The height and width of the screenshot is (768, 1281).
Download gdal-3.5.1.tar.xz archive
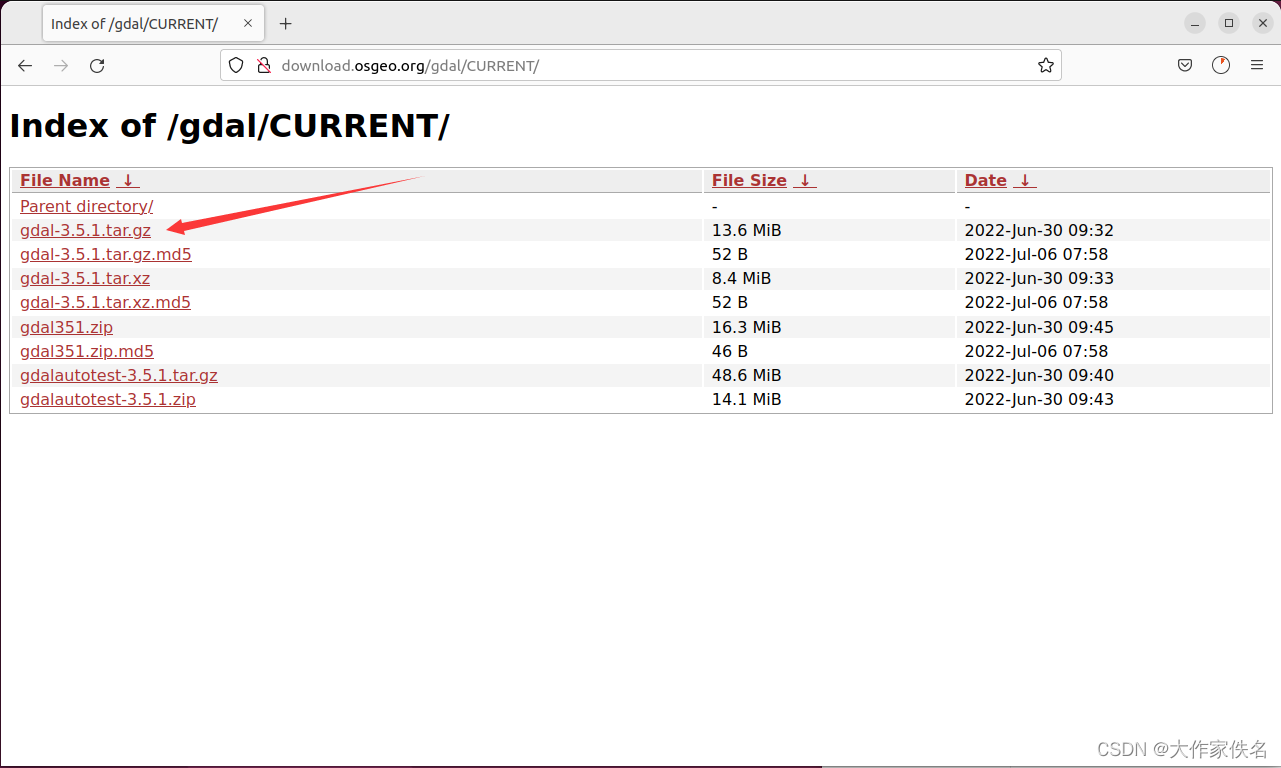point(85,279)
